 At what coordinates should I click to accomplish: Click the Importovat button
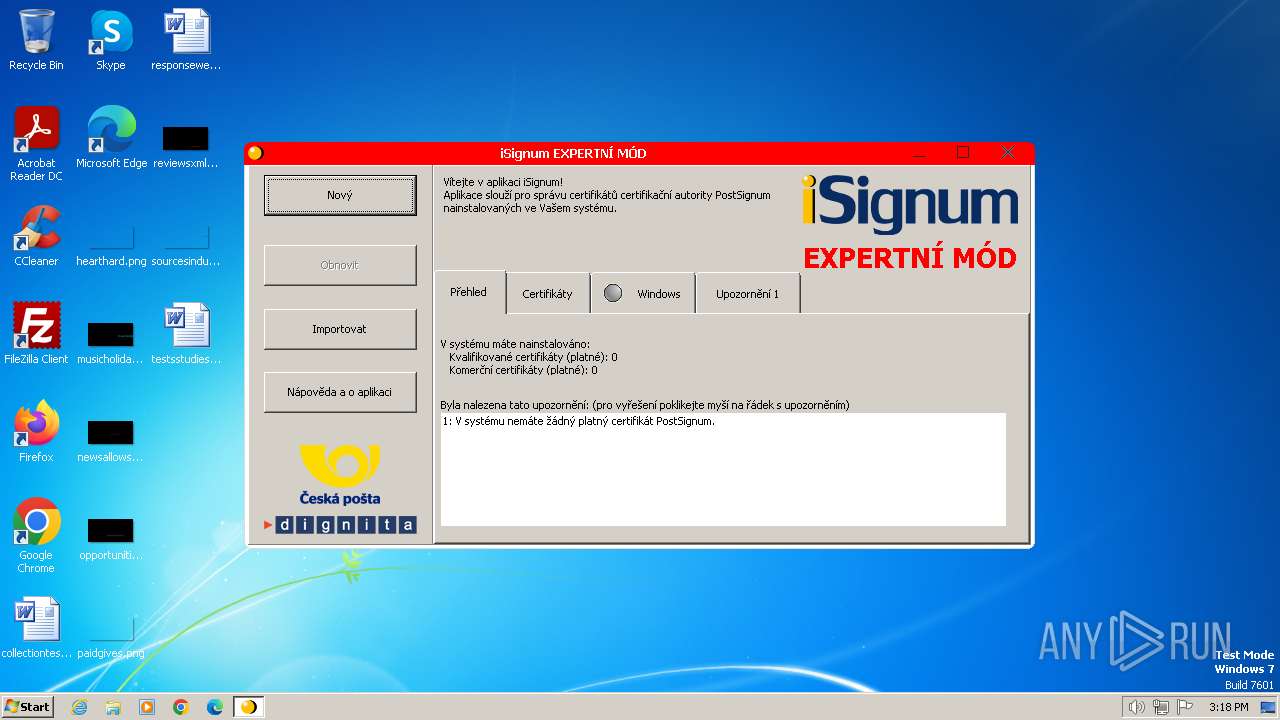[x=340, y=329]
